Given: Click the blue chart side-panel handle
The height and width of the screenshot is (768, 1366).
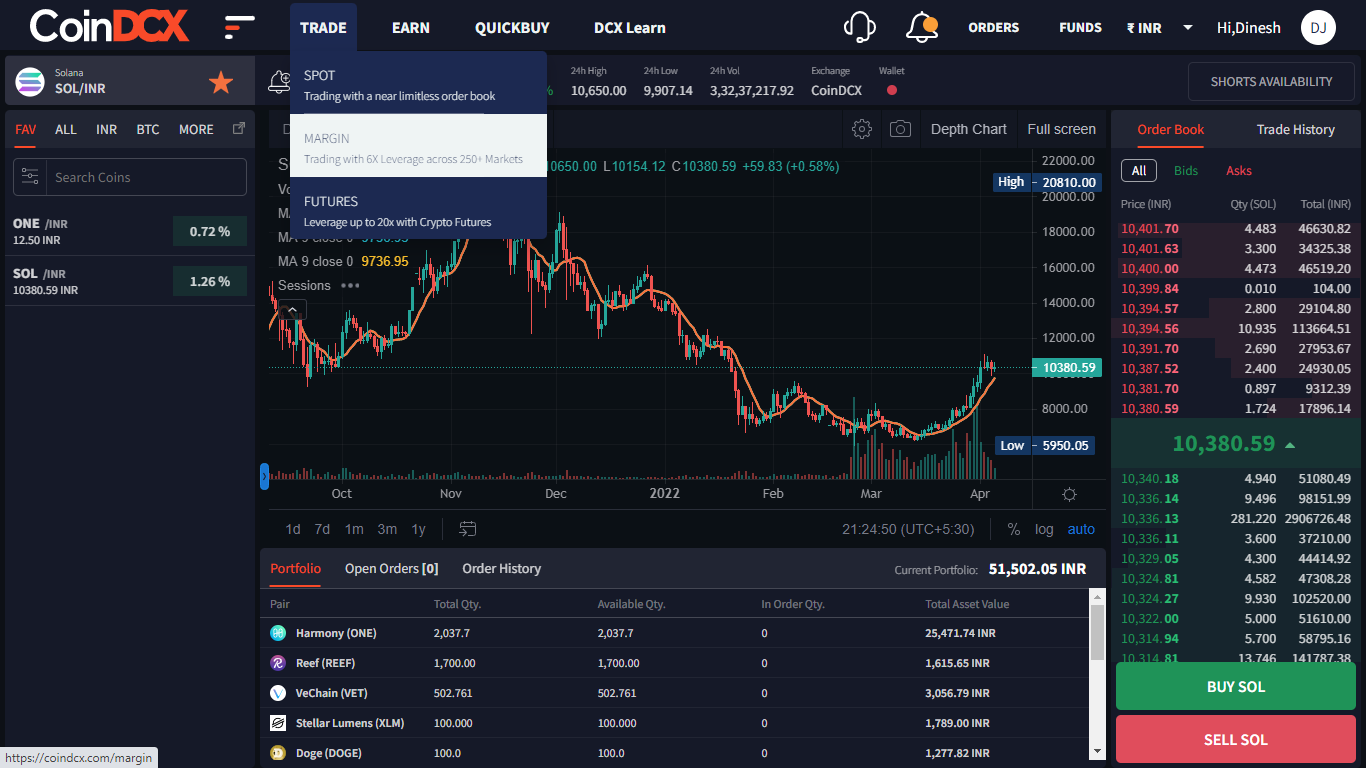Looking at the screenshot, I should click(x=264, y=476).
